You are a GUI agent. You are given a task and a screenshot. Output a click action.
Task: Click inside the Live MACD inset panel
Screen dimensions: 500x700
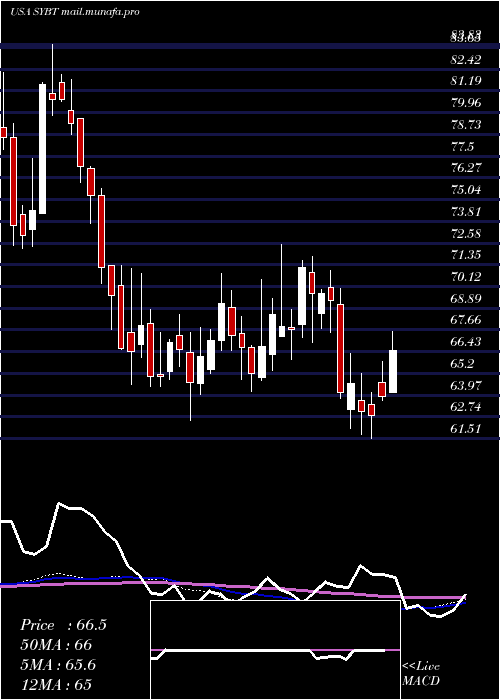pos(275,650)
